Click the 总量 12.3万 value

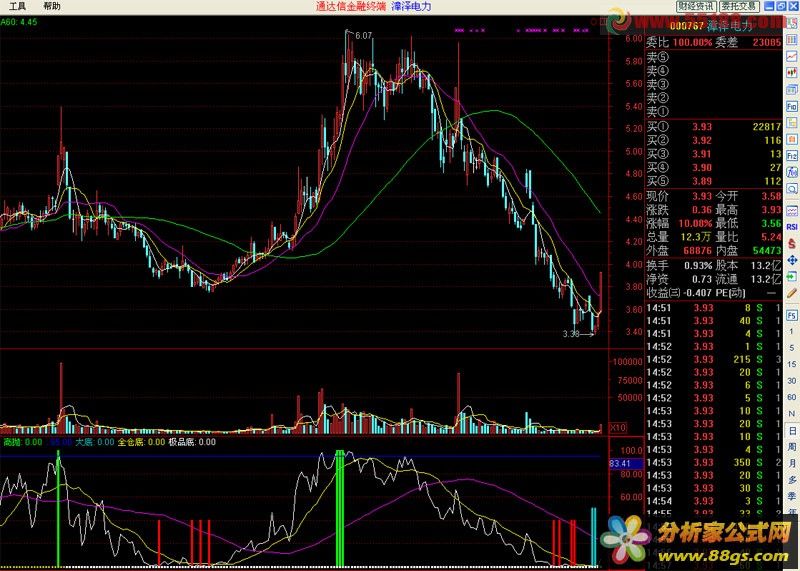pyautogui.click(x=696, y=237)
